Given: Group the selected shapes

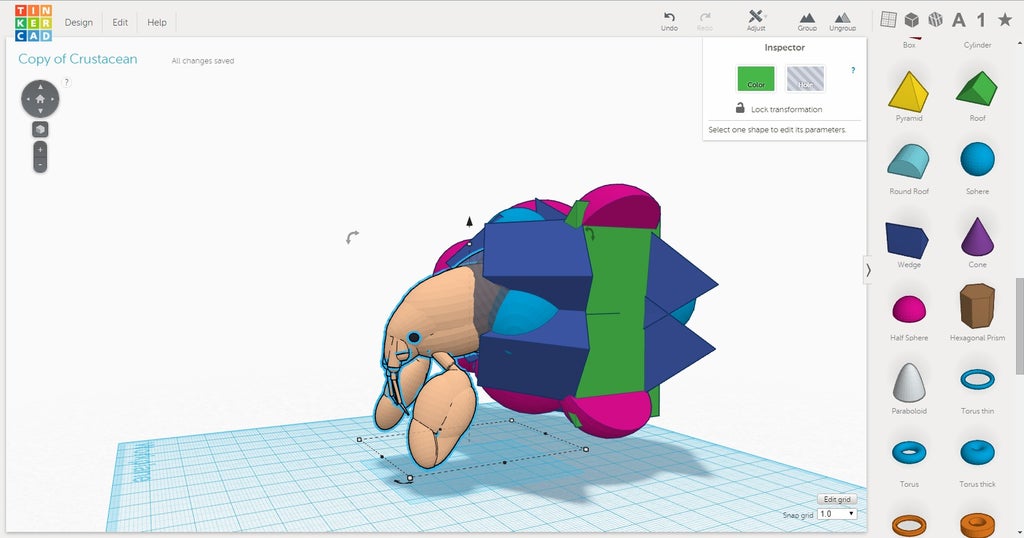Looking at the screenshot, I should [807, 21].
